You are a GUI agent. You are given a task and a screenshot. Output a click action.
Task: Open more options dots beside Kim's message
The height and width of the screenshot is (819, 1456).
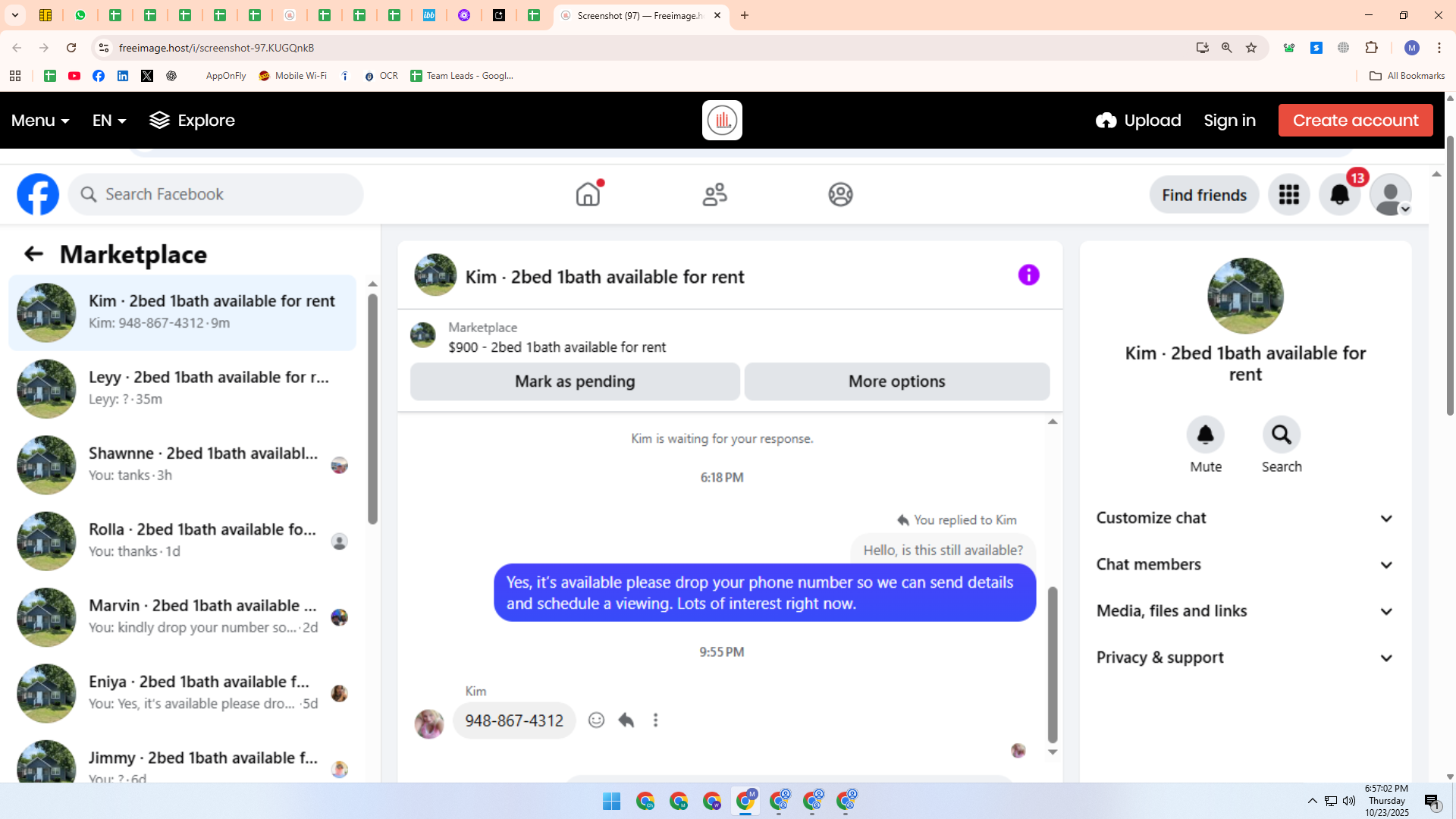[656, 720]
